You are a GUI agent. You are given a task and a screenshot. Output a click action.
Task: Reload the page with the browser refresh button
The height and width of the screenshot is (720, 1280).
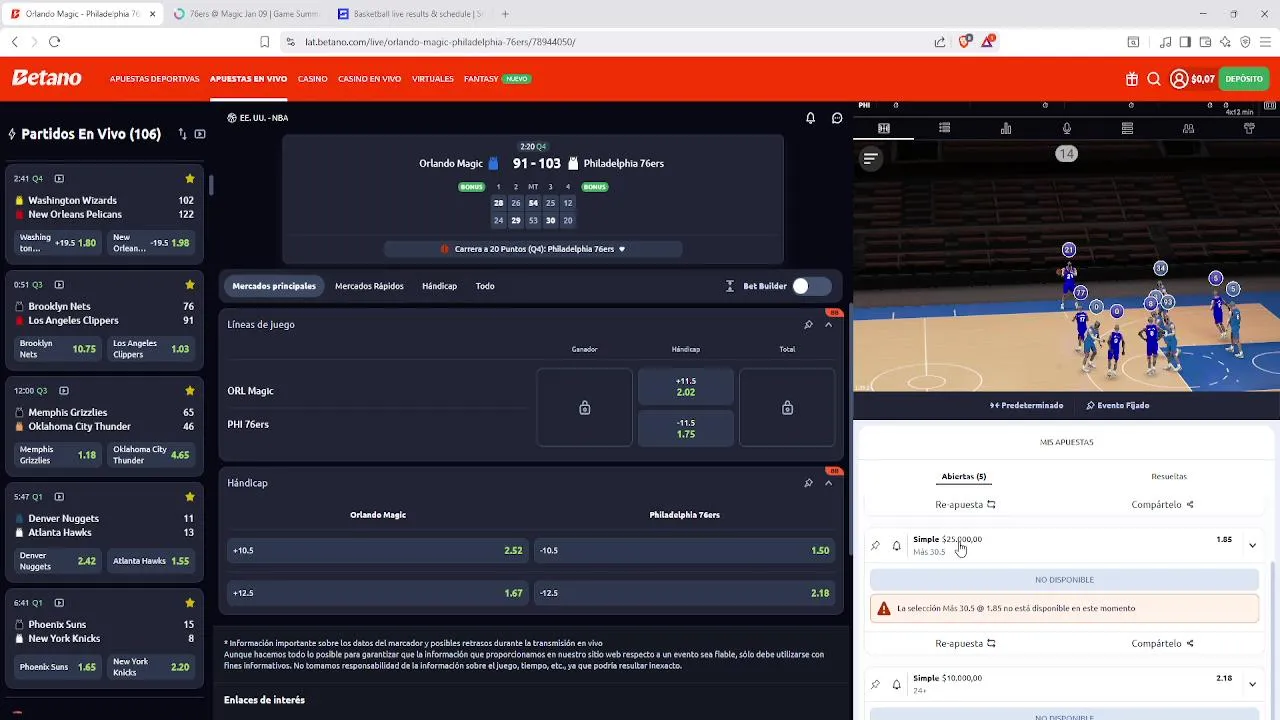(54, 42)
